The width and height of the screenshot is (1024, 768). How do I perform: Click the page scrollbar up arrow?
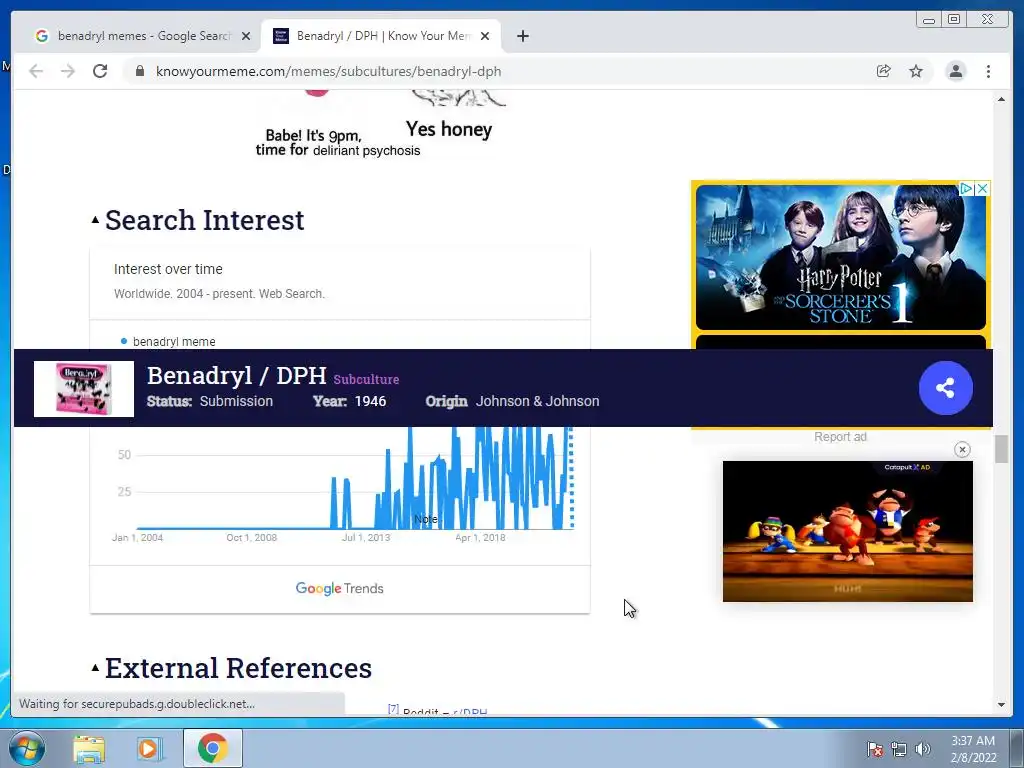pos(1001,99)
